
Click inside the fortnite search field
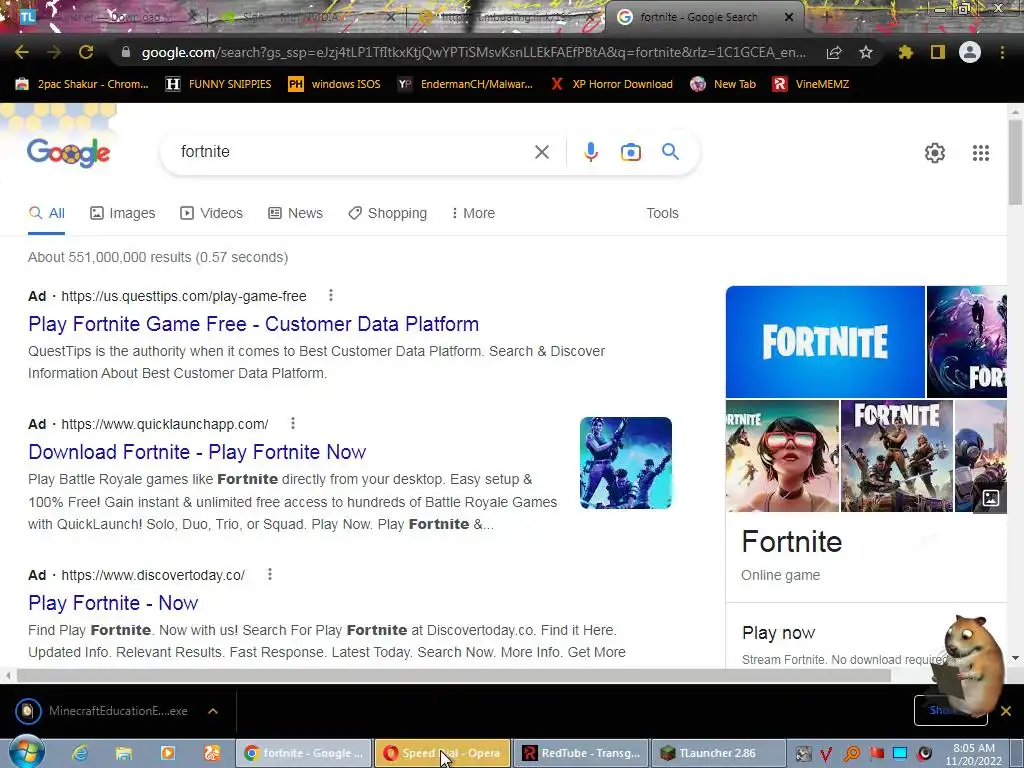coord(353,152)
